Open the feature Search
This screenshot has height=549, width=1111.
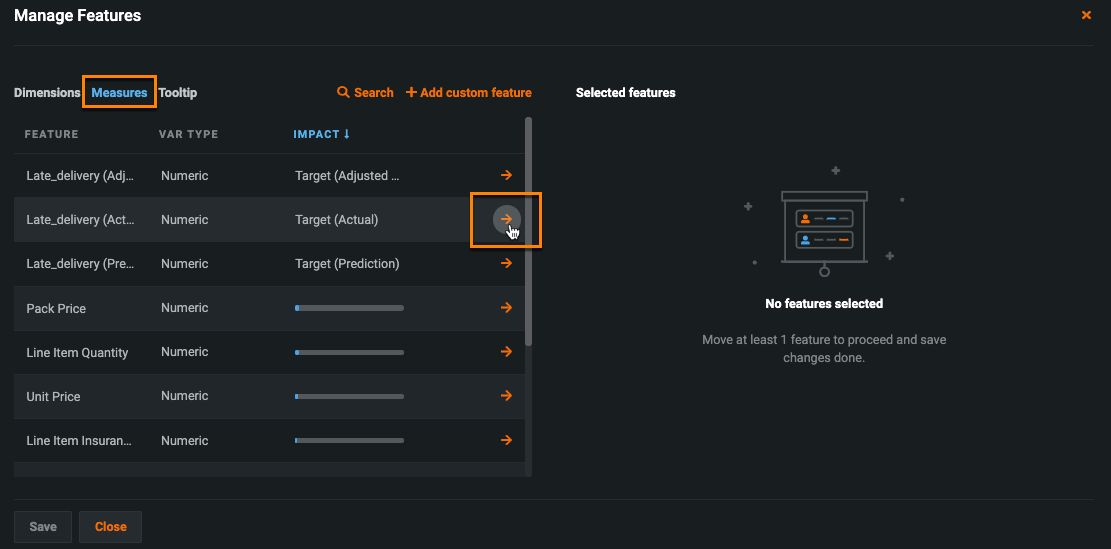365,93
